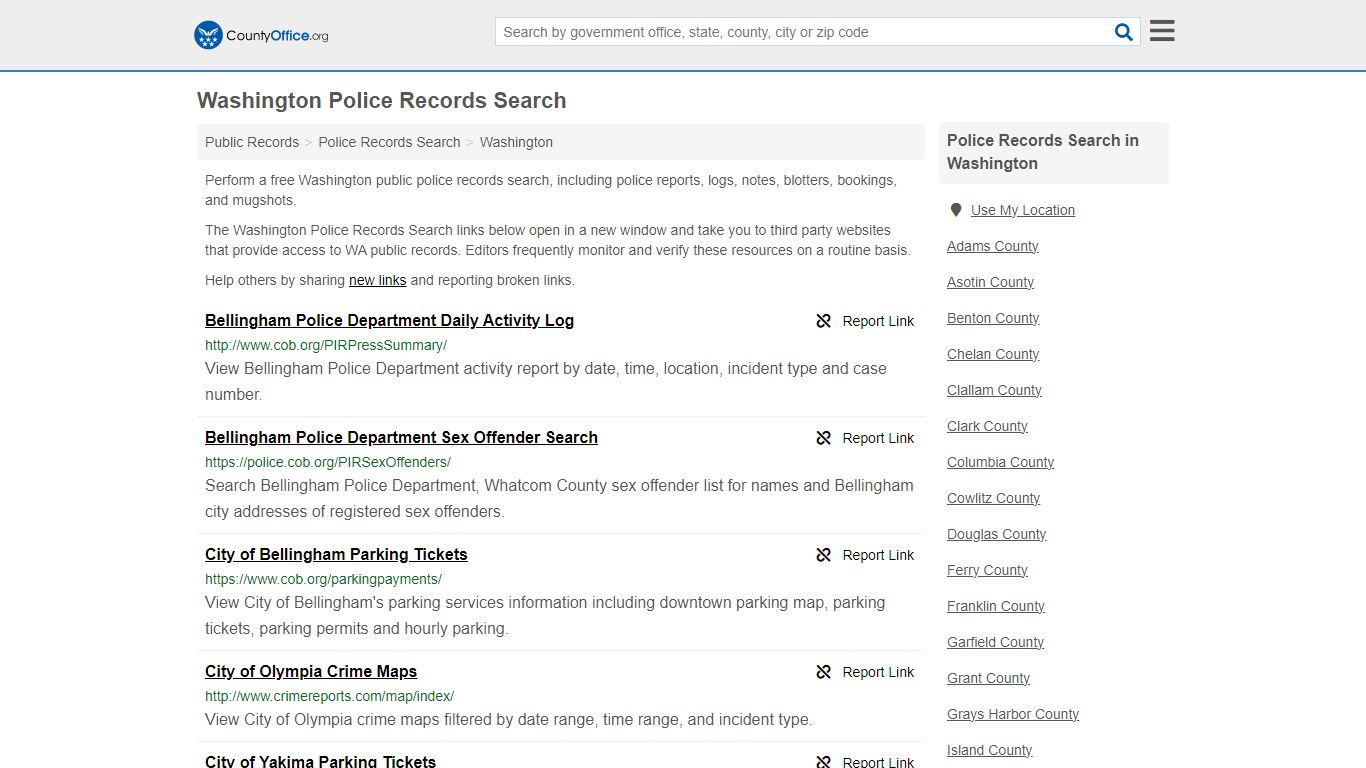Image resolution: width=1366 pixels, height=768 pixels.
Task: Select Grays Harbor County
Action: [1013, 714]
